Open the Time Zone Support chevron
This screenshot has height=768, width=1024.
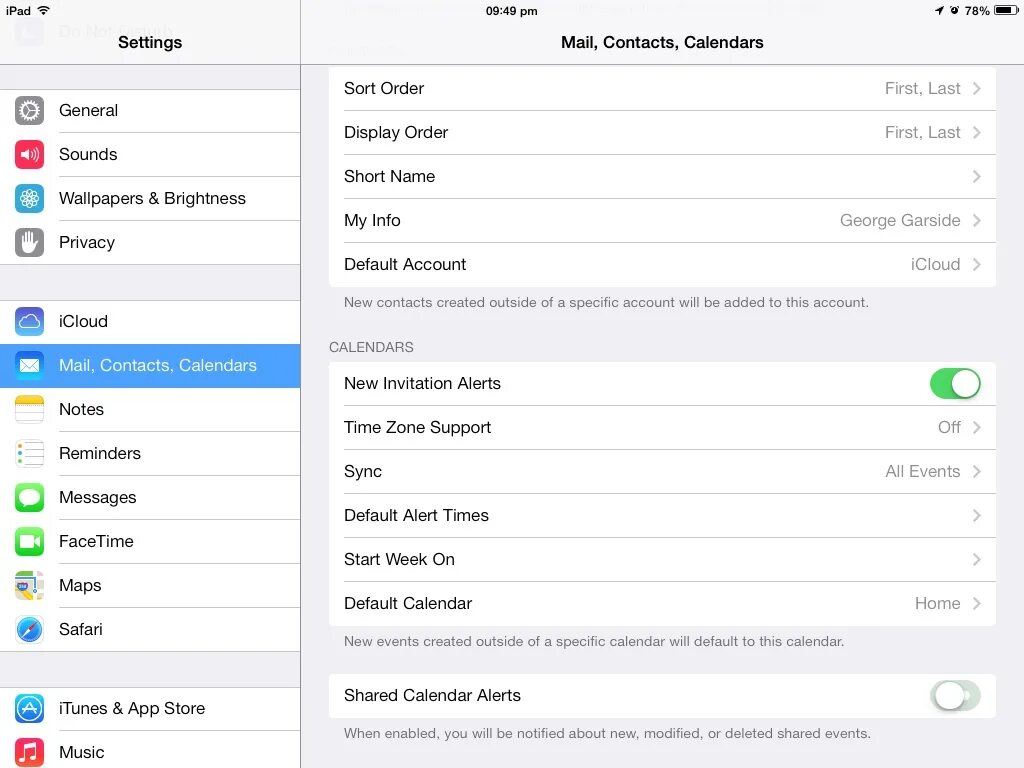pyautogui.click(x=976, y=427)
